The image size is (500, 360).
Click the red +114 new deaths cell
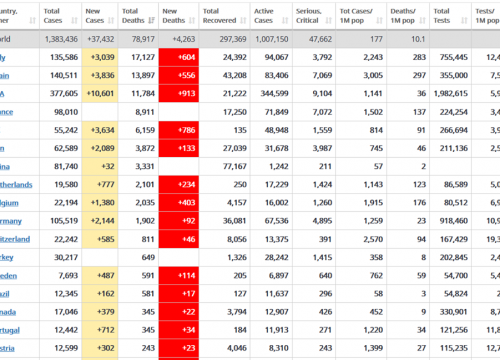[x=179, y=276]
